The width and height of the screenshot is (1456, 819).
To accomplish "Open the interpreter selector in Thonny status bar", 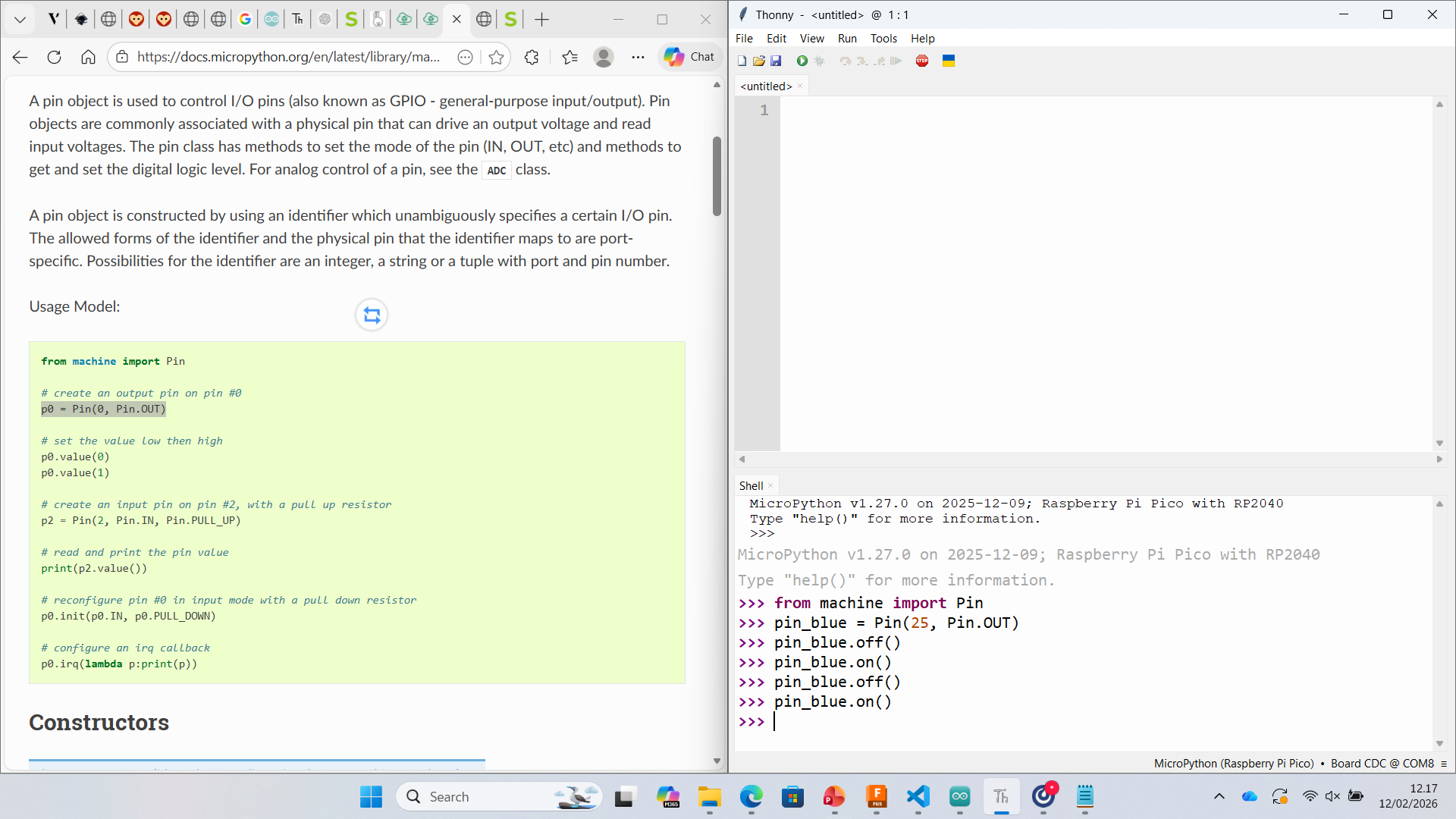I will (1294, 764).
